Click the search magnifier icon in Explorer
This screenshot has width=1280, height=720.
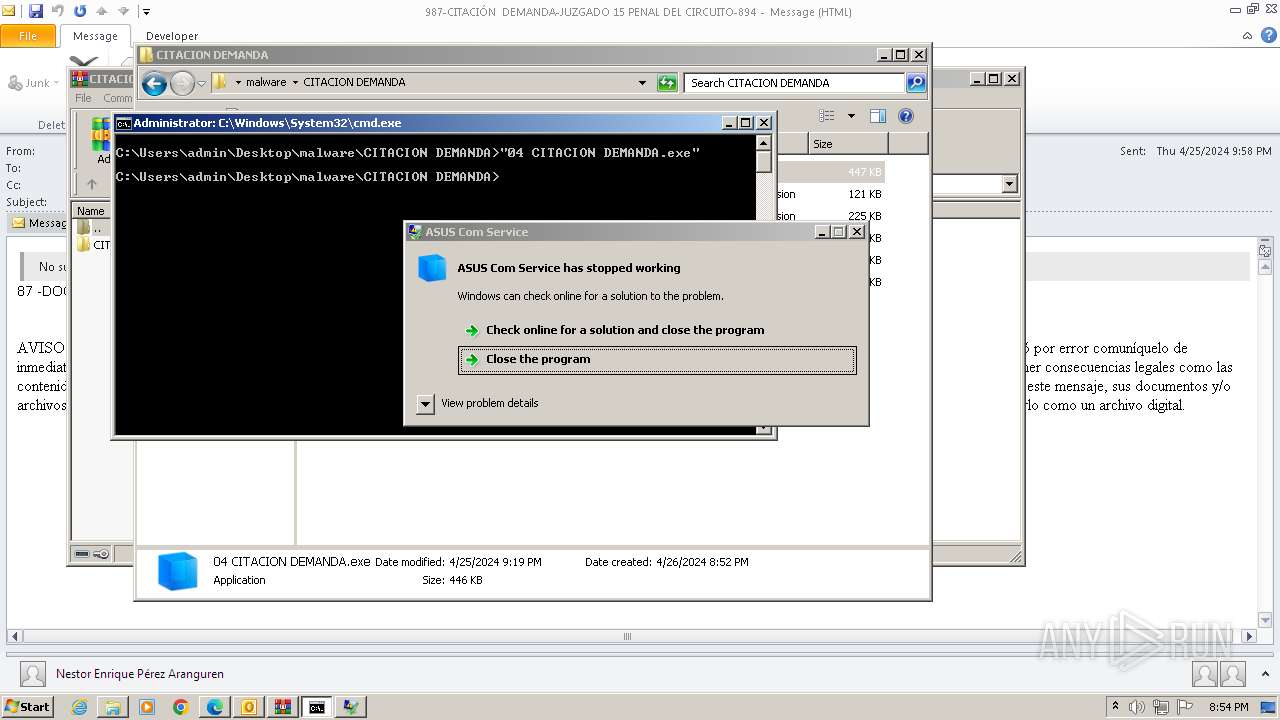[916, 83]
